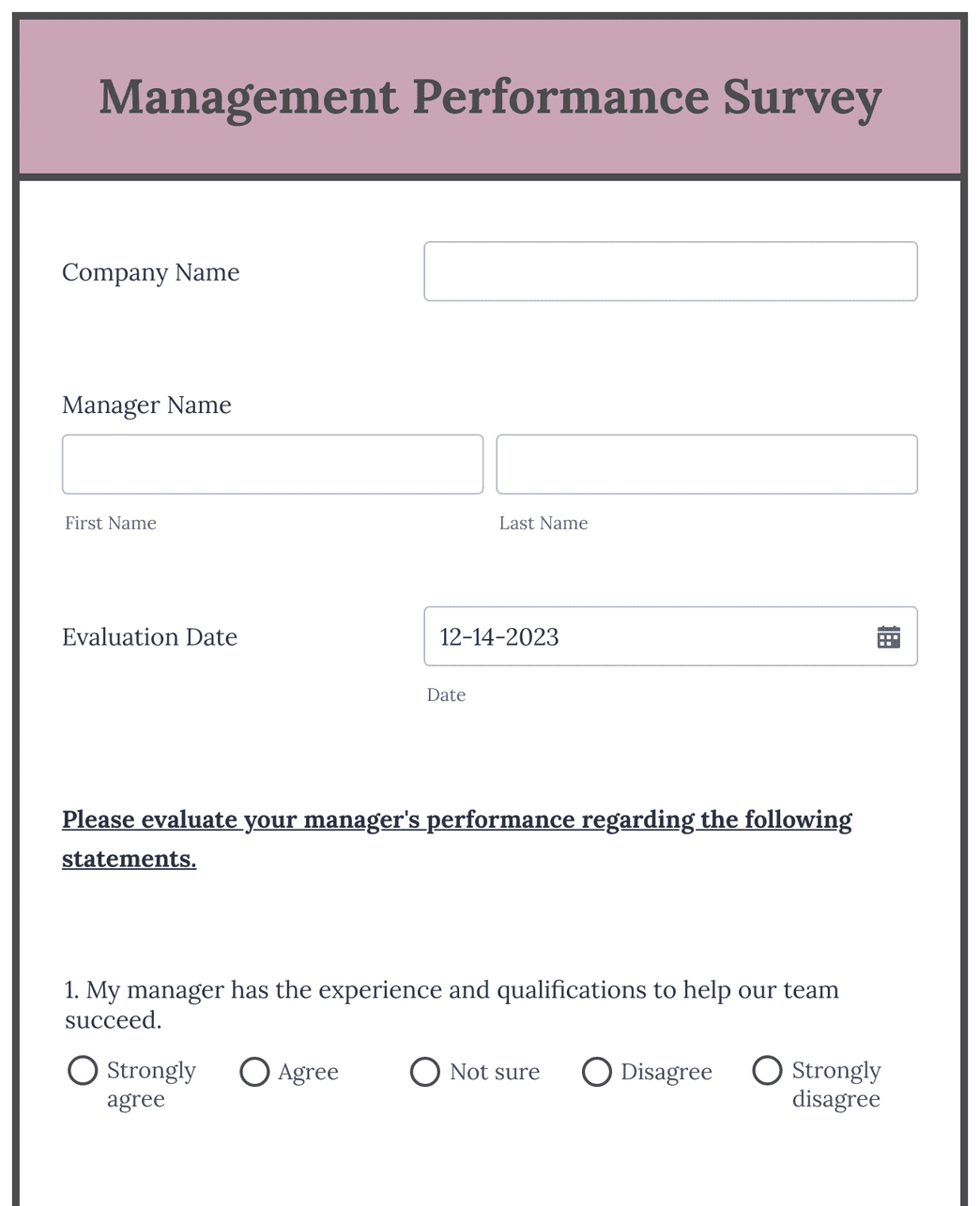The image size is (980, 1206).
Task: Click the Last Name caption below the field
Action: 544,523
